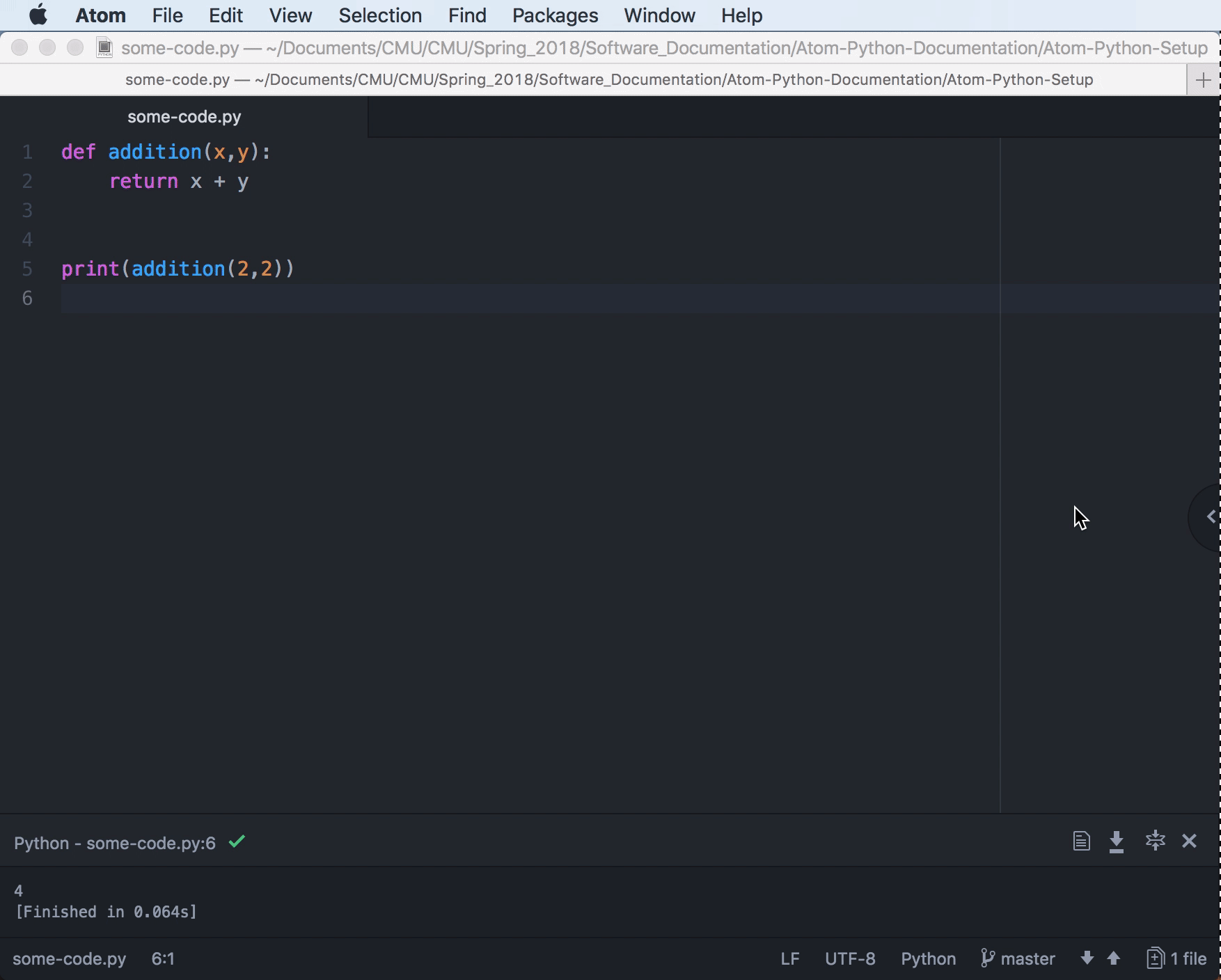
Task: Open the Window menu
Action: [659, 15]
